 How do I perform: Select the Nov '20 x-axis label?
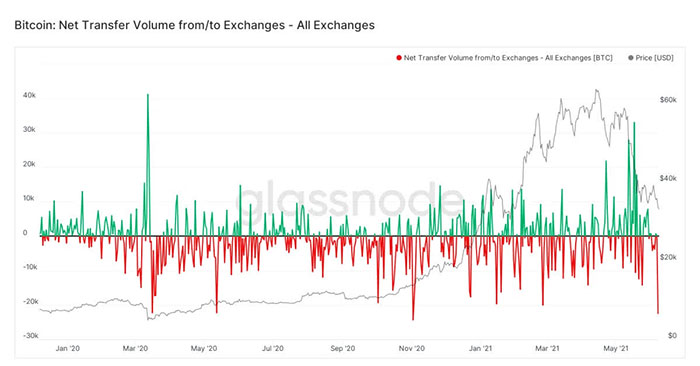(412, 348)
